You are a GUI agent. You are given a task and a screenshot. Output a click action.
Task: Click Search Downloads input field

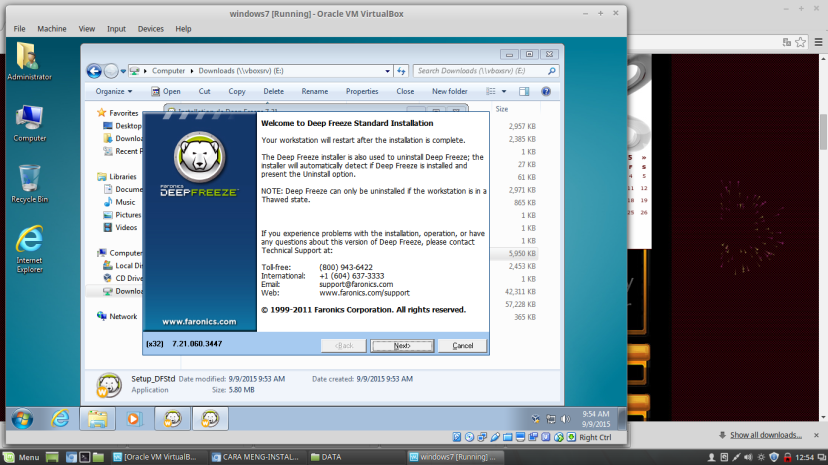tap(486, 71)
